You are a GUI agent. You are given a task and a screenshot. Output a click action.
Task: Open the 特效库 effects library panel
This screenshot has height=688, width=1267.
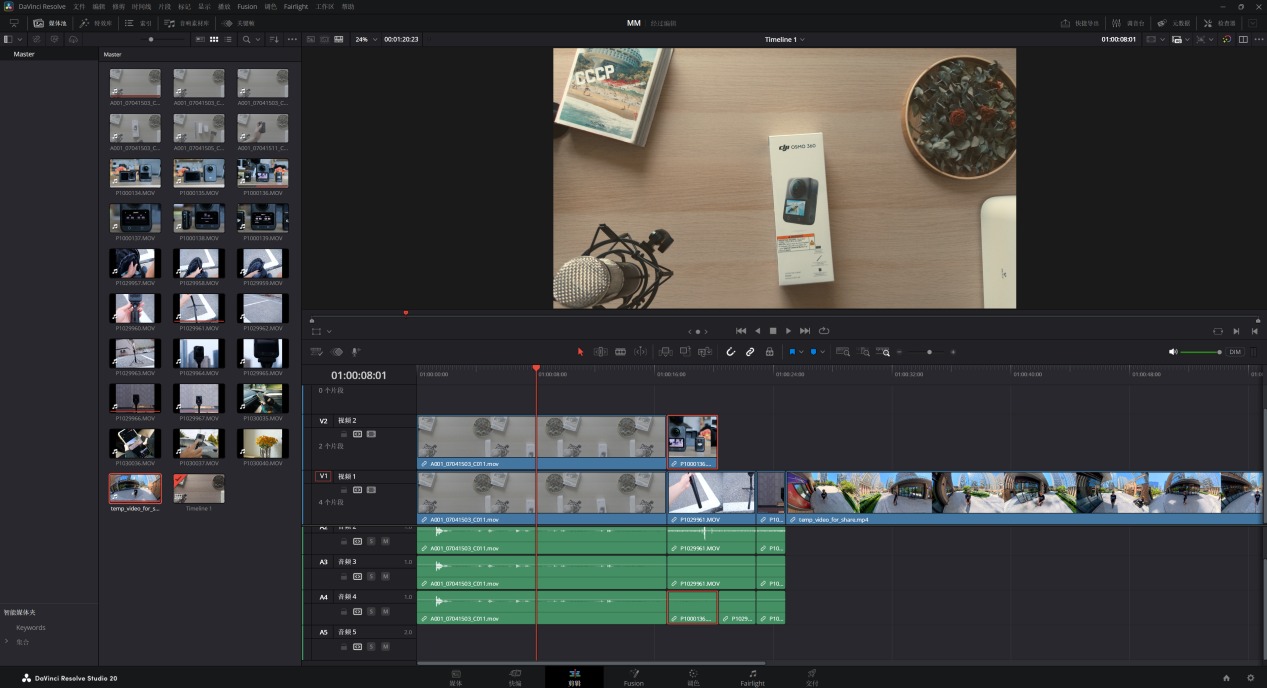(96, 22)
